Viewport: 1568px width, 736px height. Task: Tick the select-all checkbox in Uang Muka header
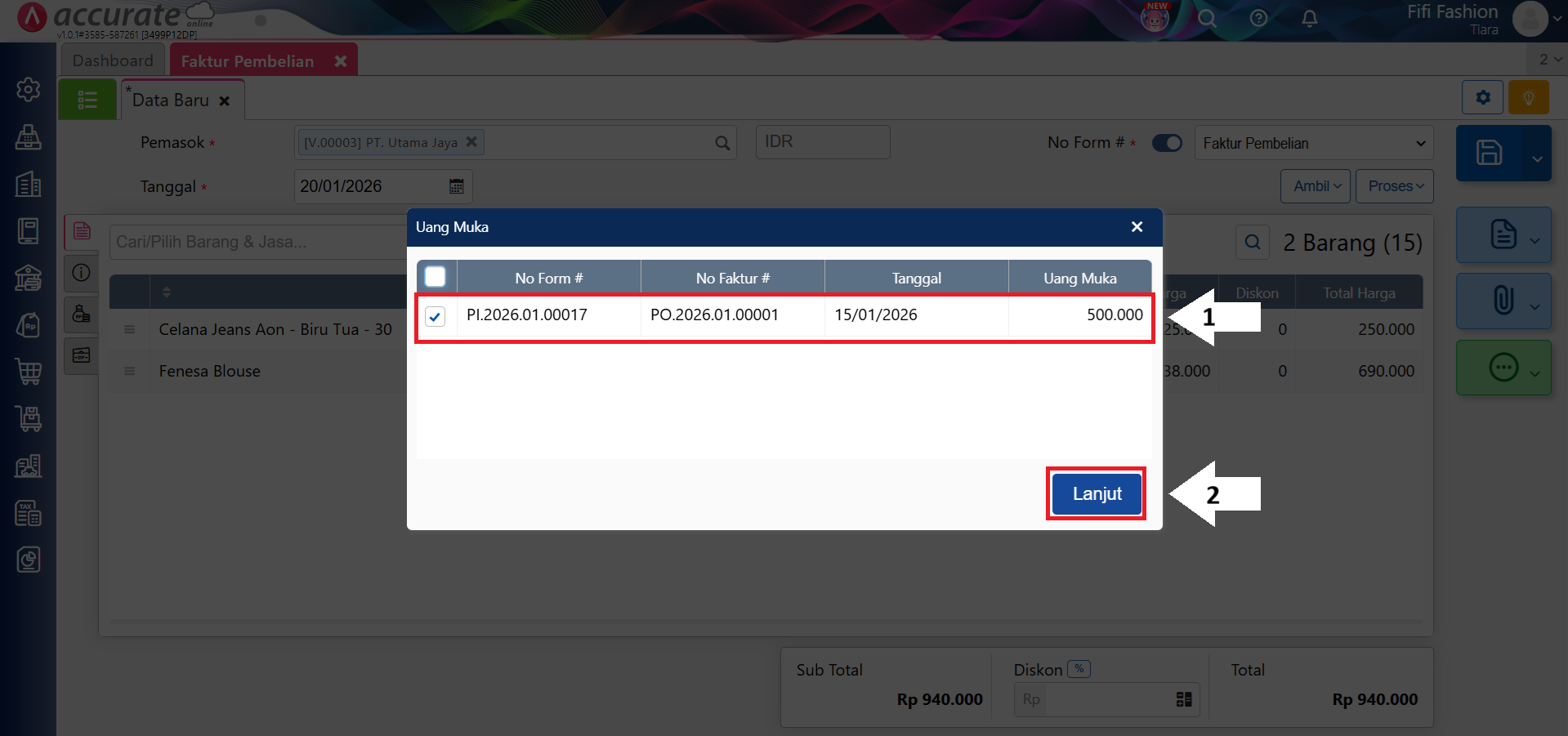436,277
